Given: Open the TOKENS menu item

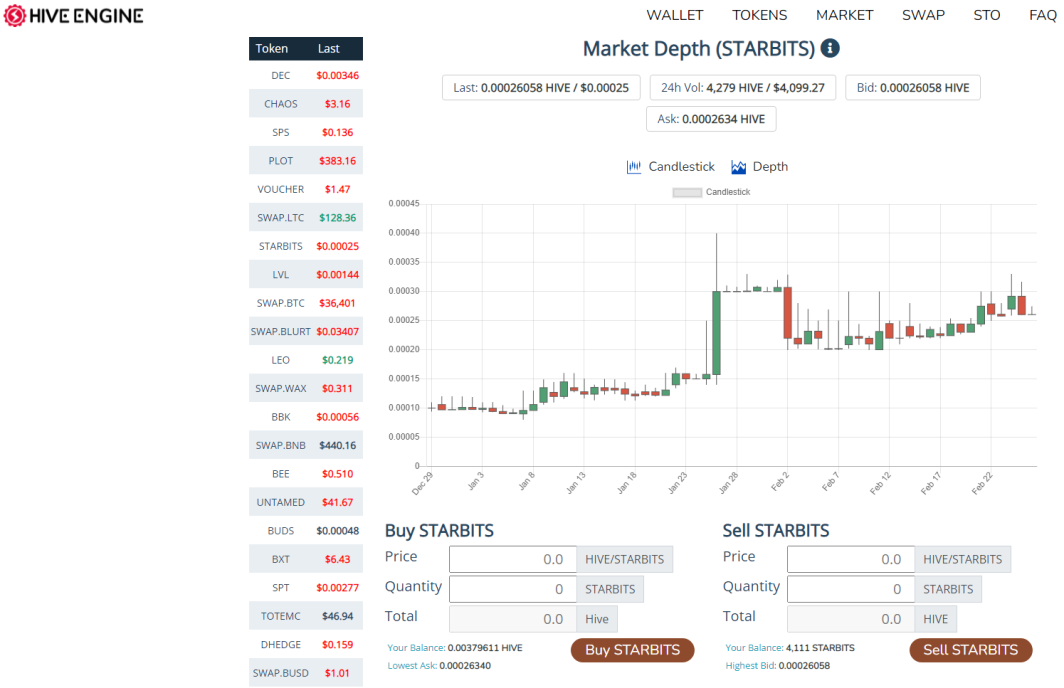Looking at the screenshot, I should [x=759, y=15].
